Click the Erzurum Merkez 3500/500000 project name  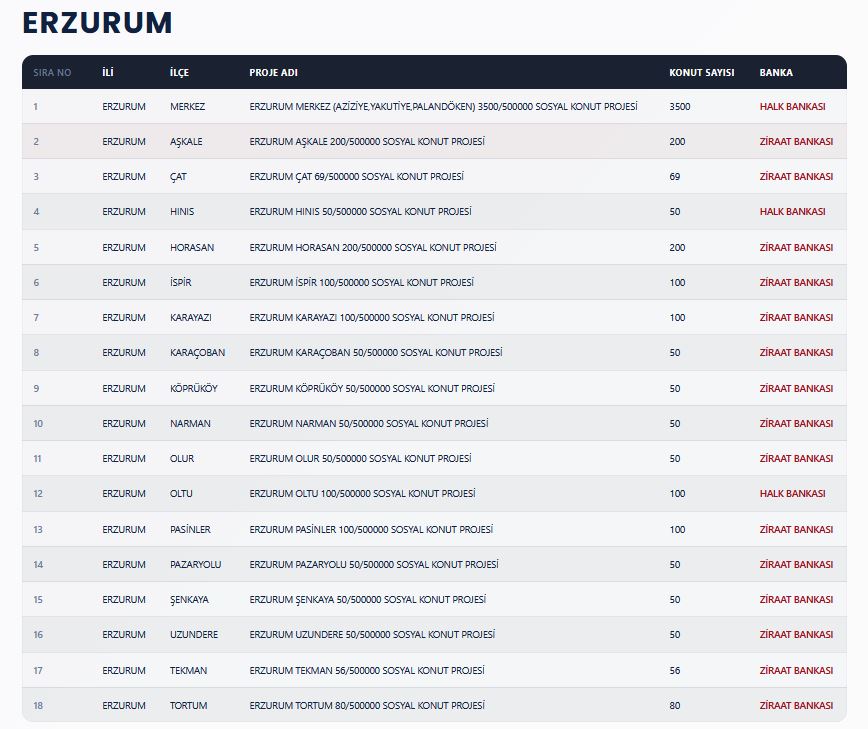point(443,106)
